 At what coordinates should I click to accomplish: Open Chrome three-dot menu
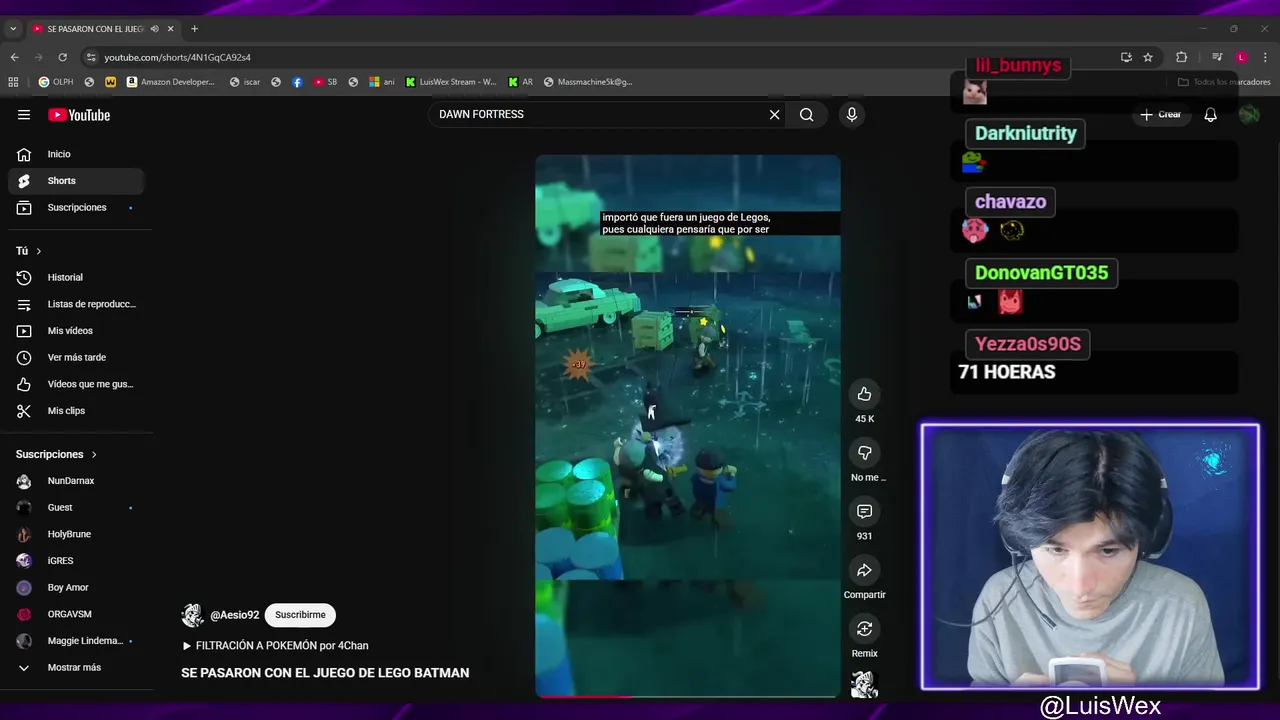coord(1265,57)
